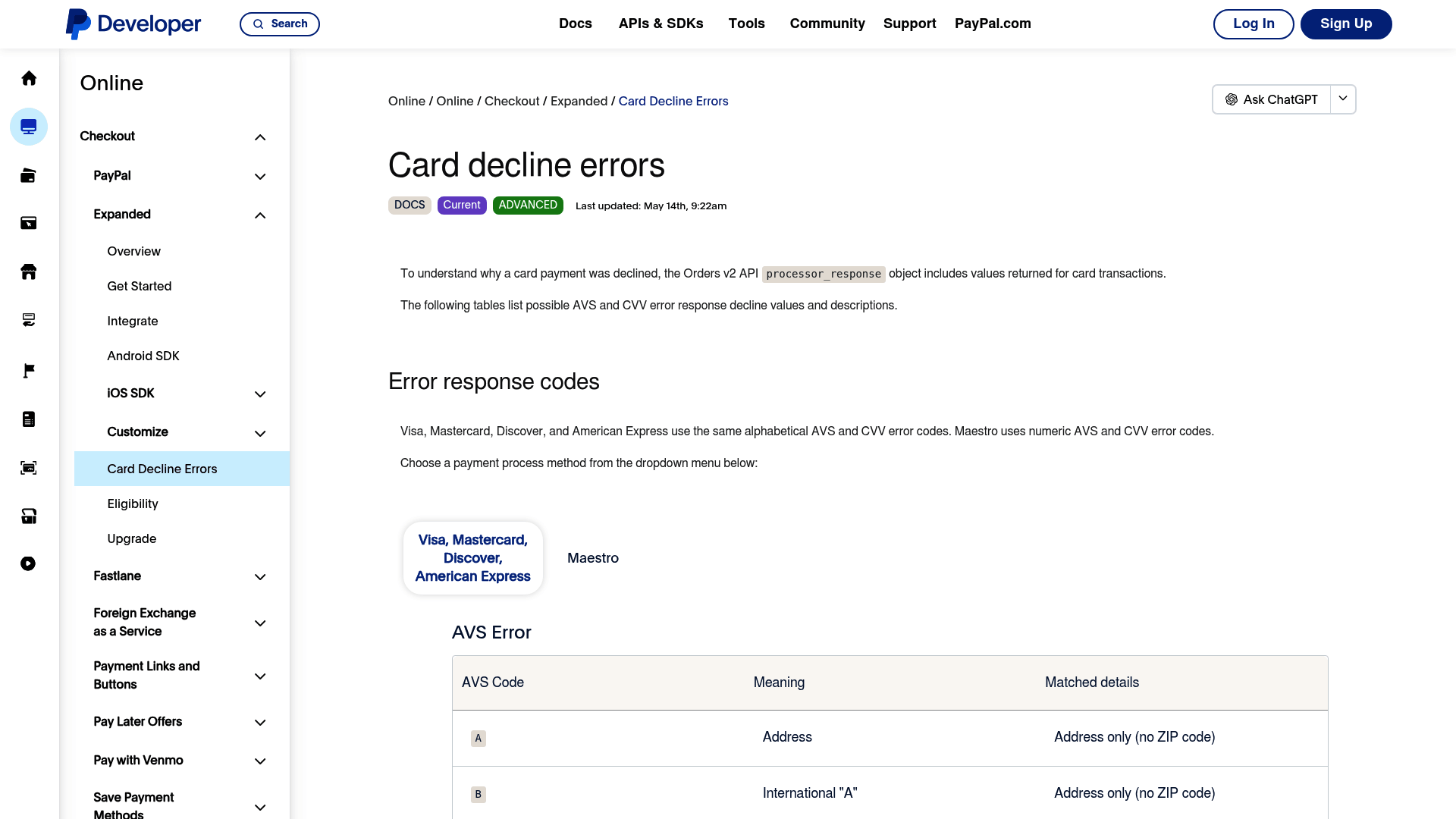Screen dimensions: 1456x819
Task: Click the DOCS badge
Action: tap(409, 206)
